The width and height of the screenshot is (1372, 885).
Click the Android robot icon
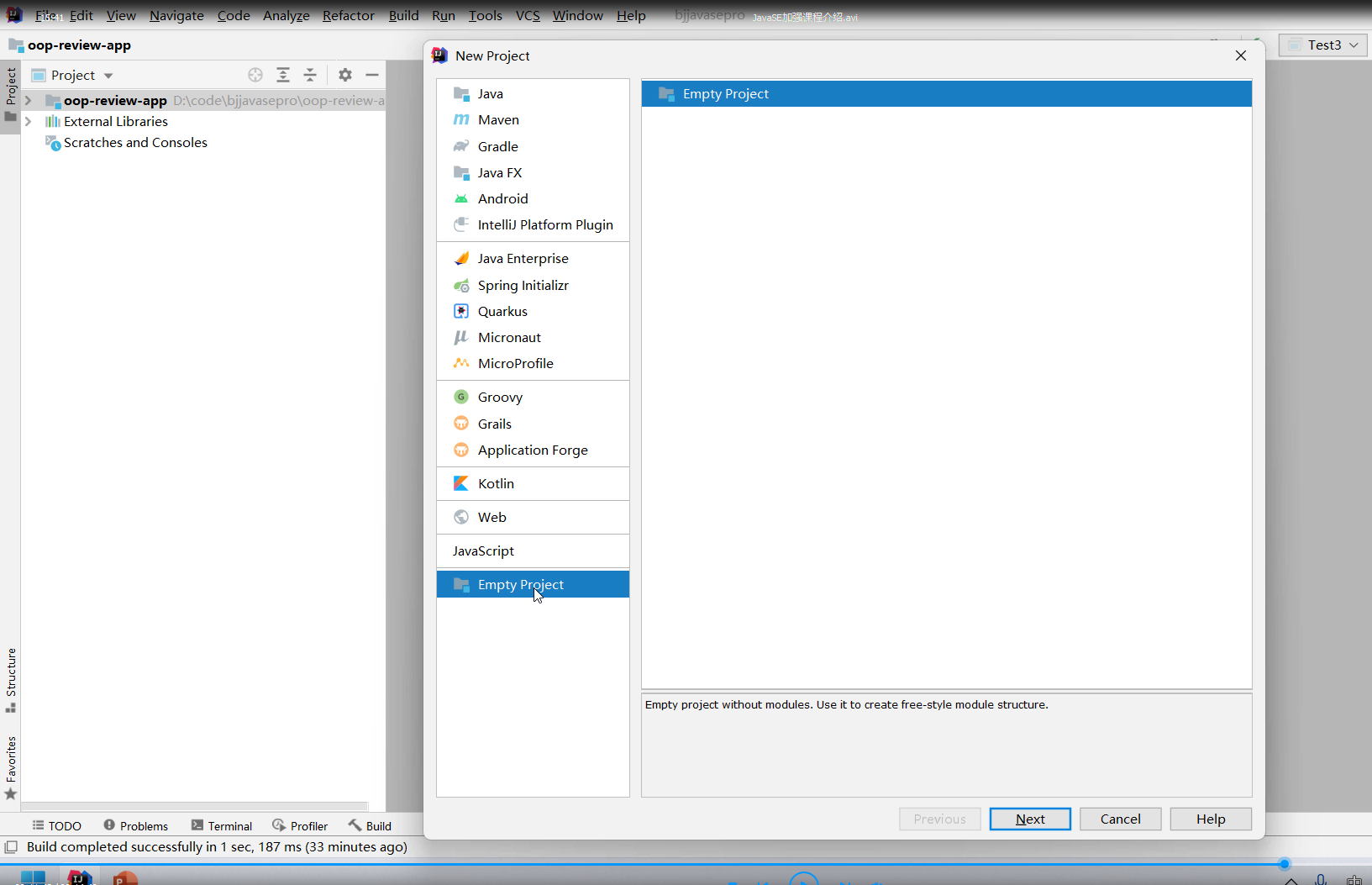[461, 198]
